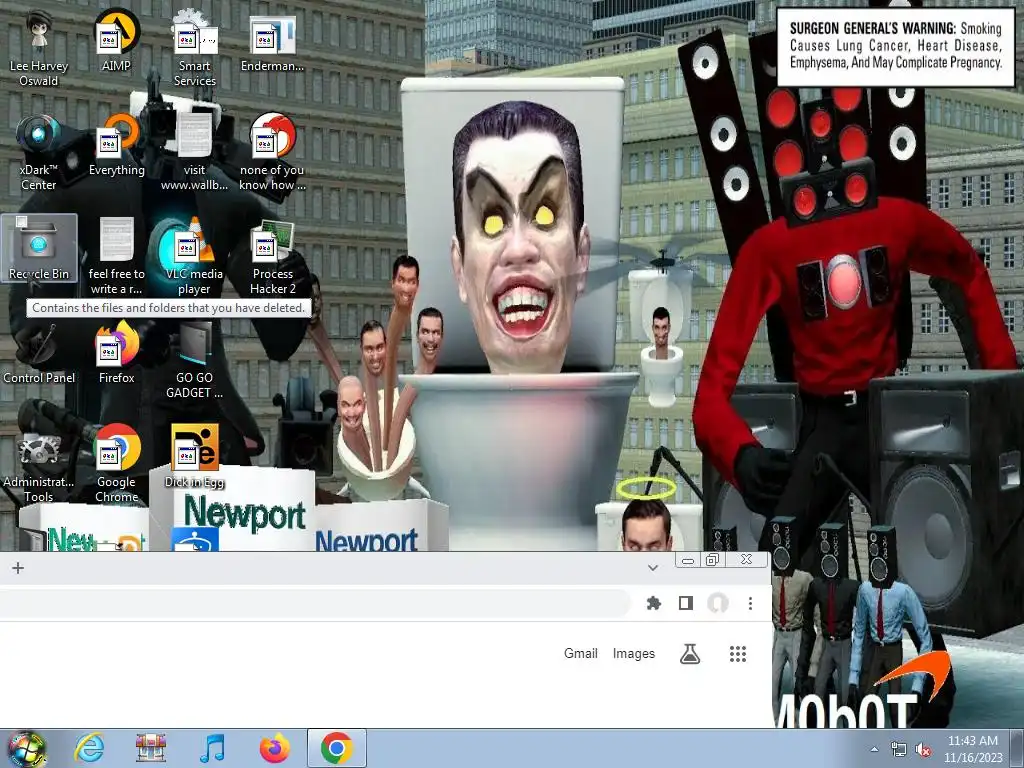
Task: Open the Firefox desktop shortcut
Action: pyautogui.click(x=116, y=353)
